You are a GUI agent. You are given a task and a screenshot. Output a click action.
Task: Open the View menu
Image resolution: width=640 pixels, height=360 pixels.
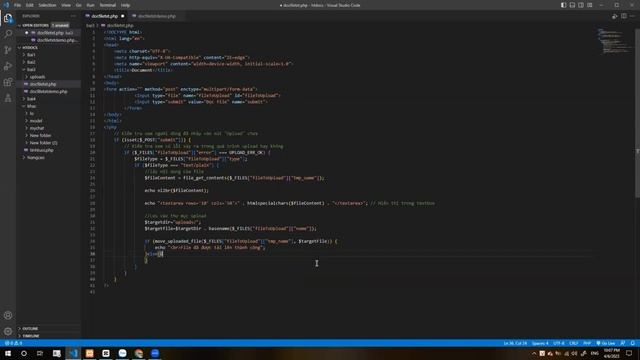point(66,5)
